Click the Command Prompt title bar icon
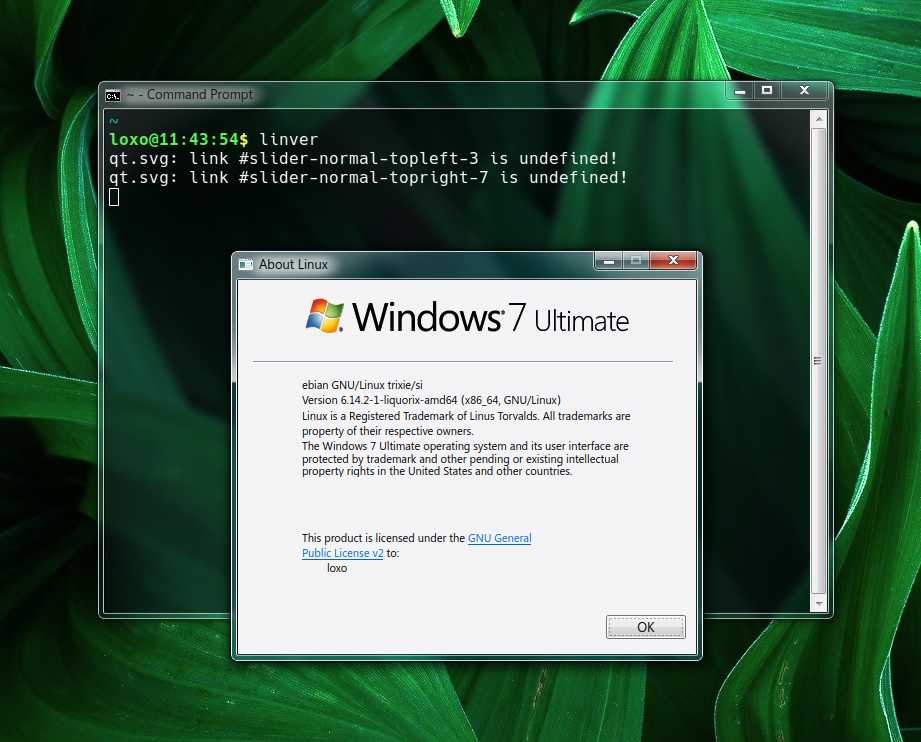The width and height of the screenshot is (921, 742). [x=113, y=95]
